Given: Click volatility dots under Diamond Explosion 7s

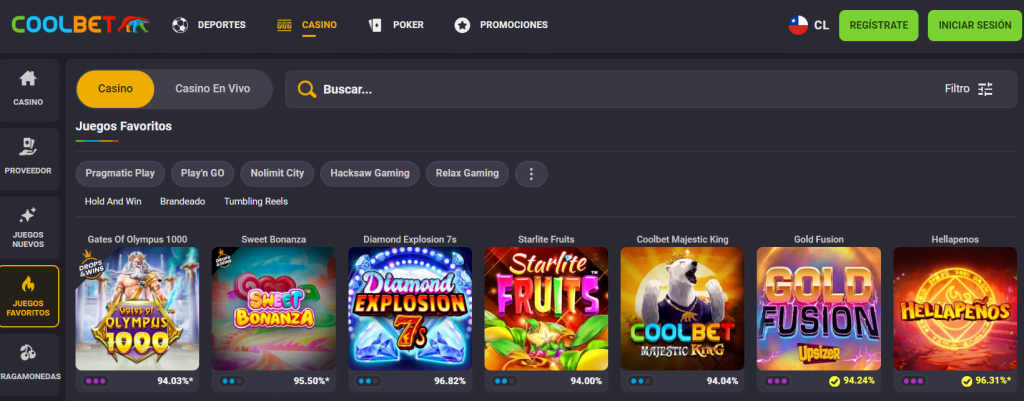Looking at the screenshot, I should 369,381.
